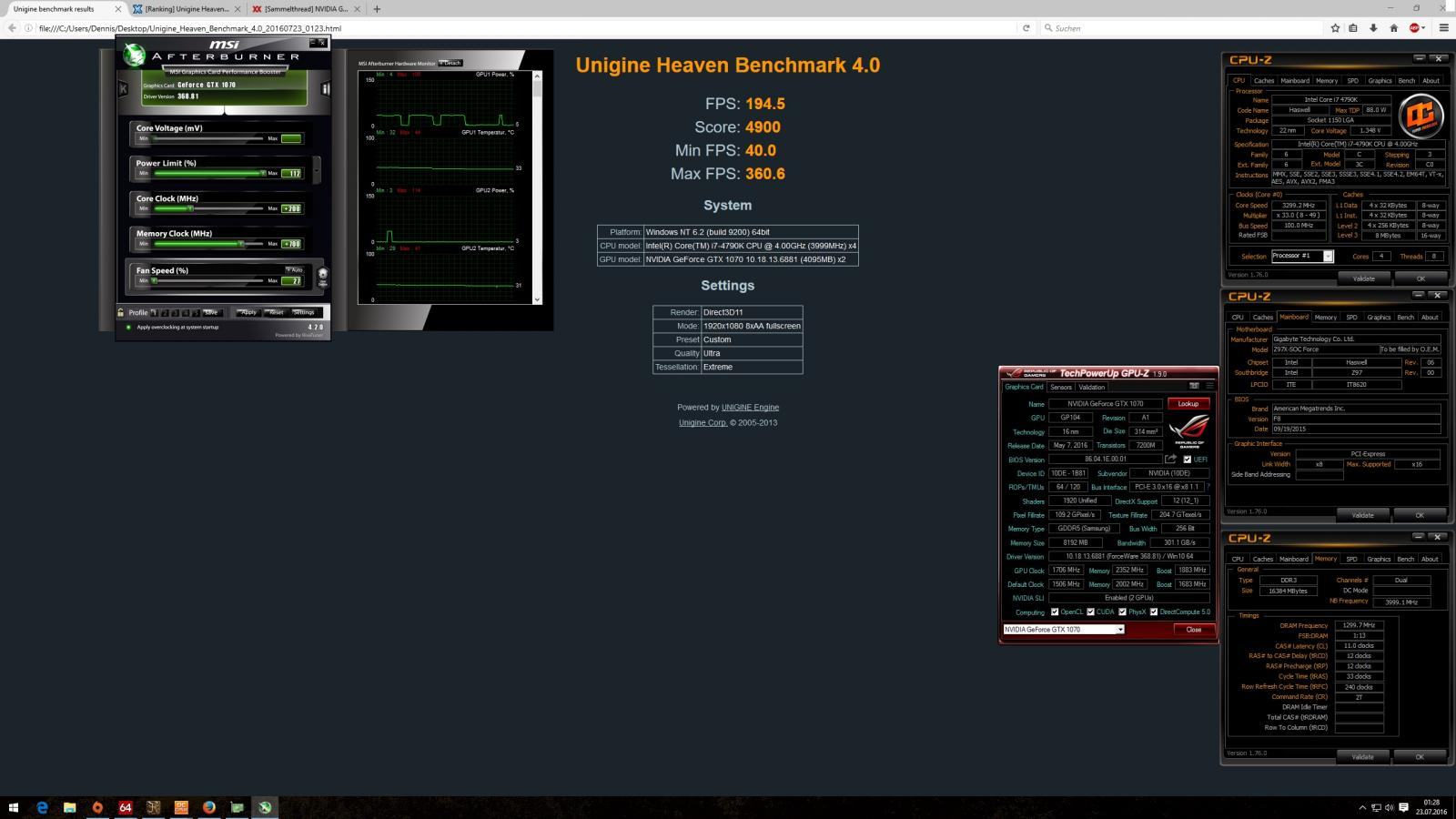Switch to the Sammelthread NVIDIA browser tab
This screenshot has height=819, width=1456.
pos(306,9)
